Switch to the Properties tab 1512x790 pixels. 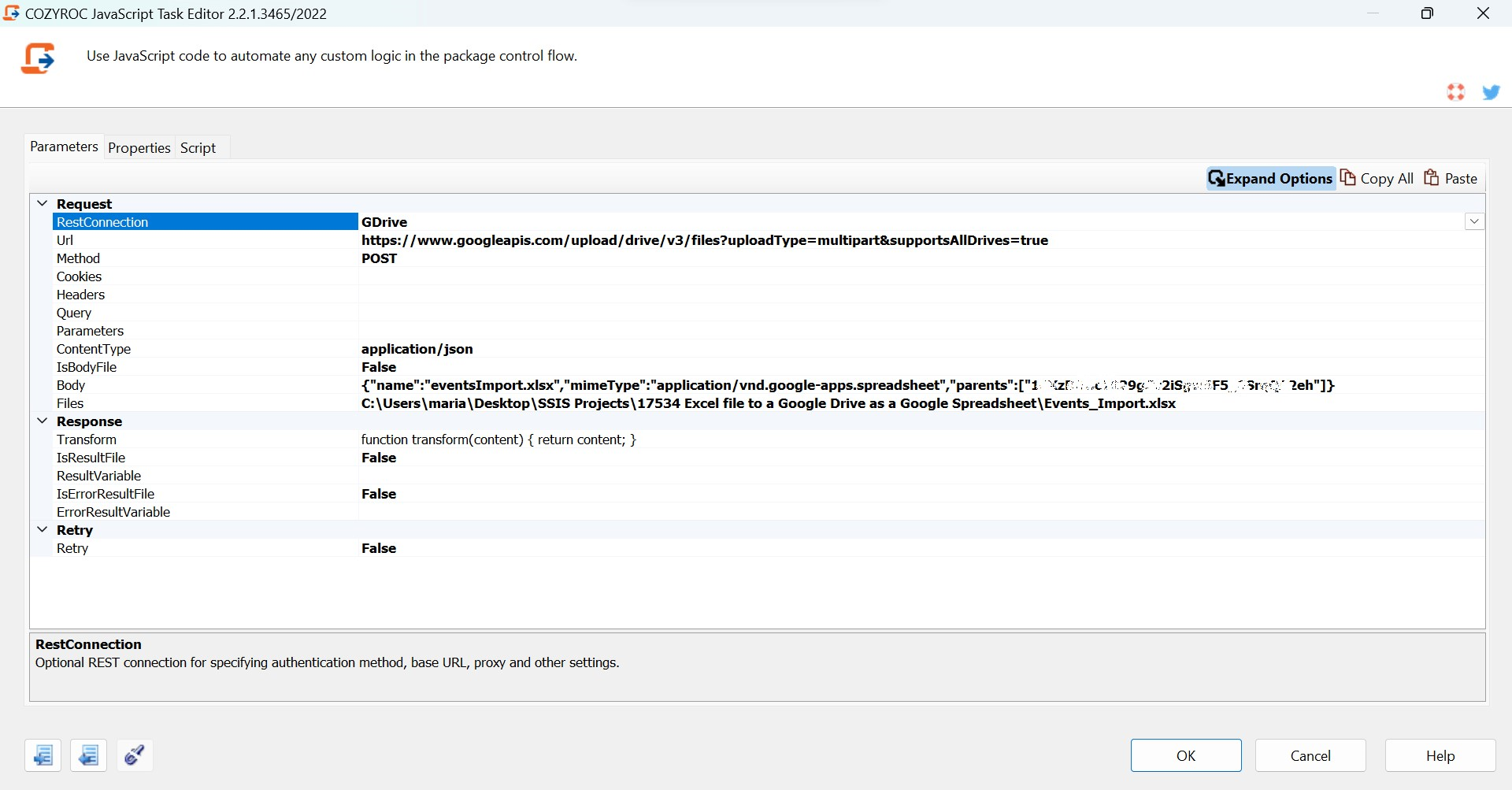(139, 147)
